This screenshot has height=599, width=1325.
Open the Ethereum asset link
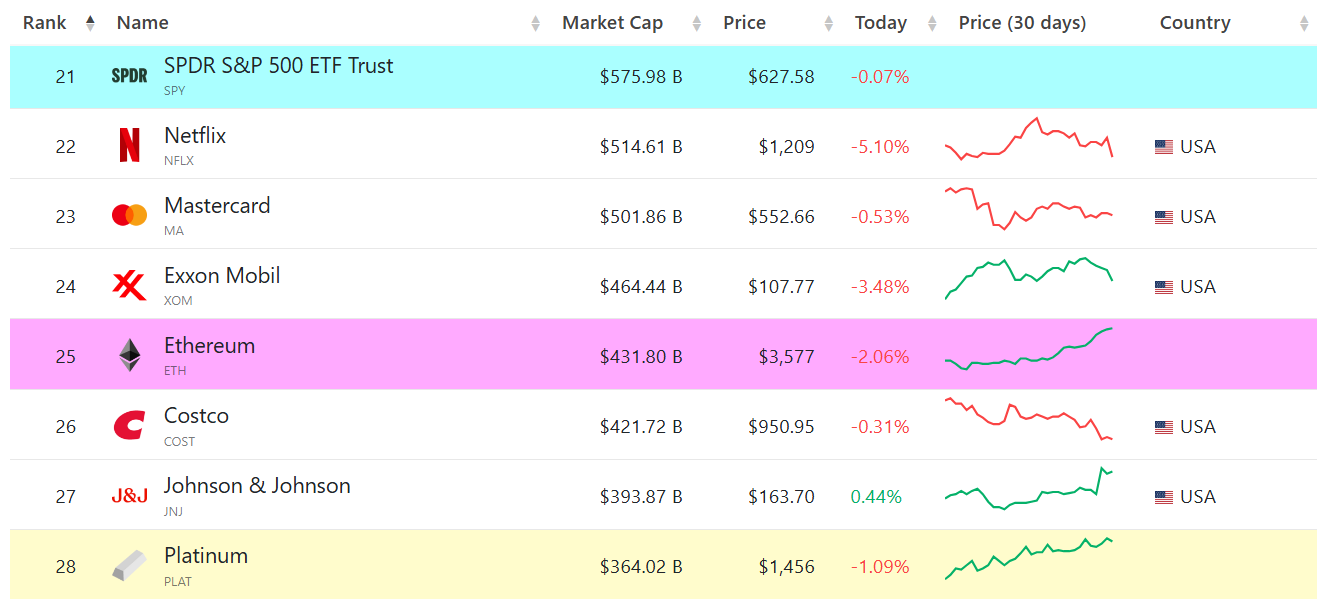tap(210, 346)
